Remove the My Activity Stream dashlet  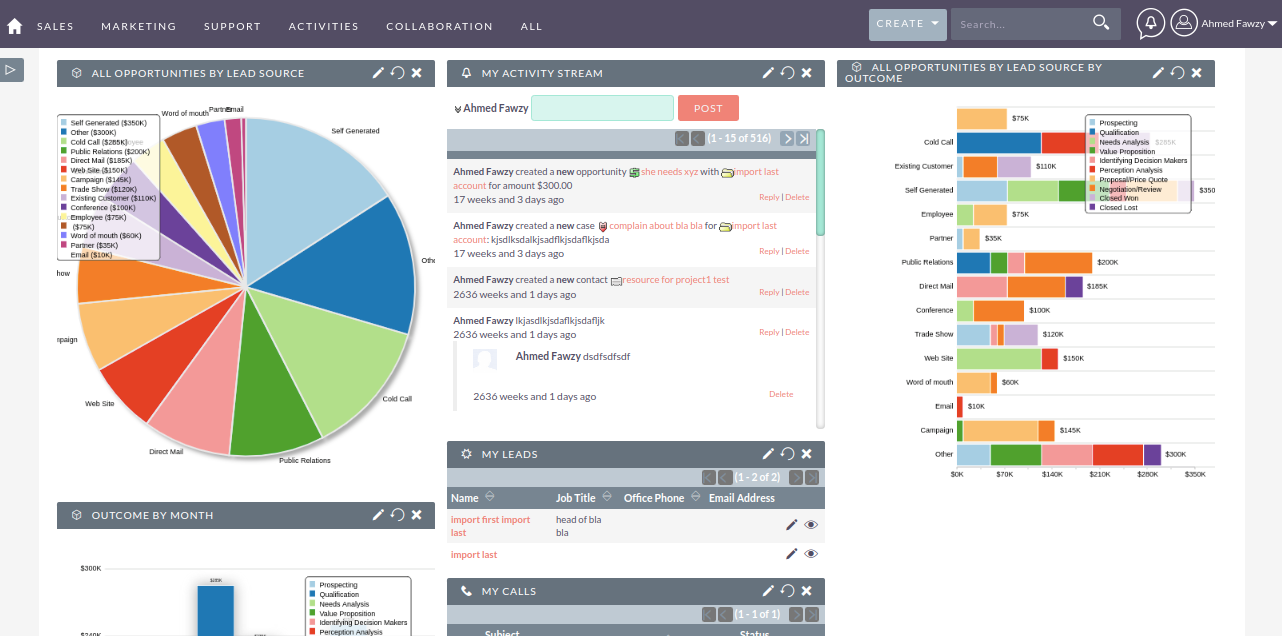tap(806, 73)
